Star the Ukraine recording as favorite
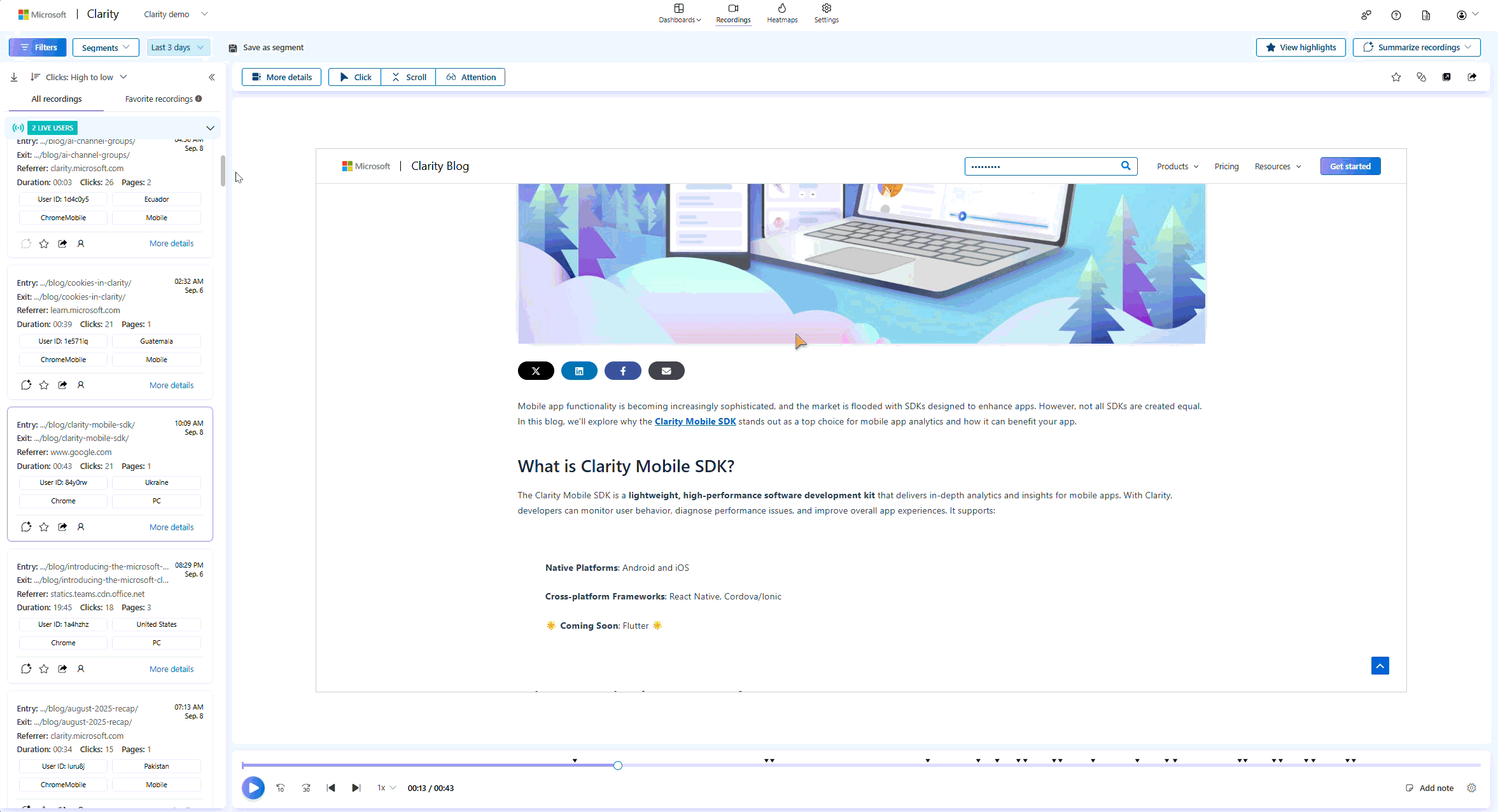 pos(44,527)
